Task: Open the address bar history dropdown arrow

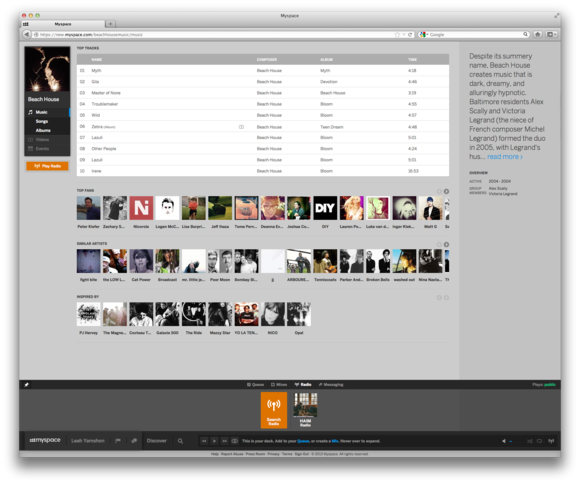Action: click(x=404, y=34)
